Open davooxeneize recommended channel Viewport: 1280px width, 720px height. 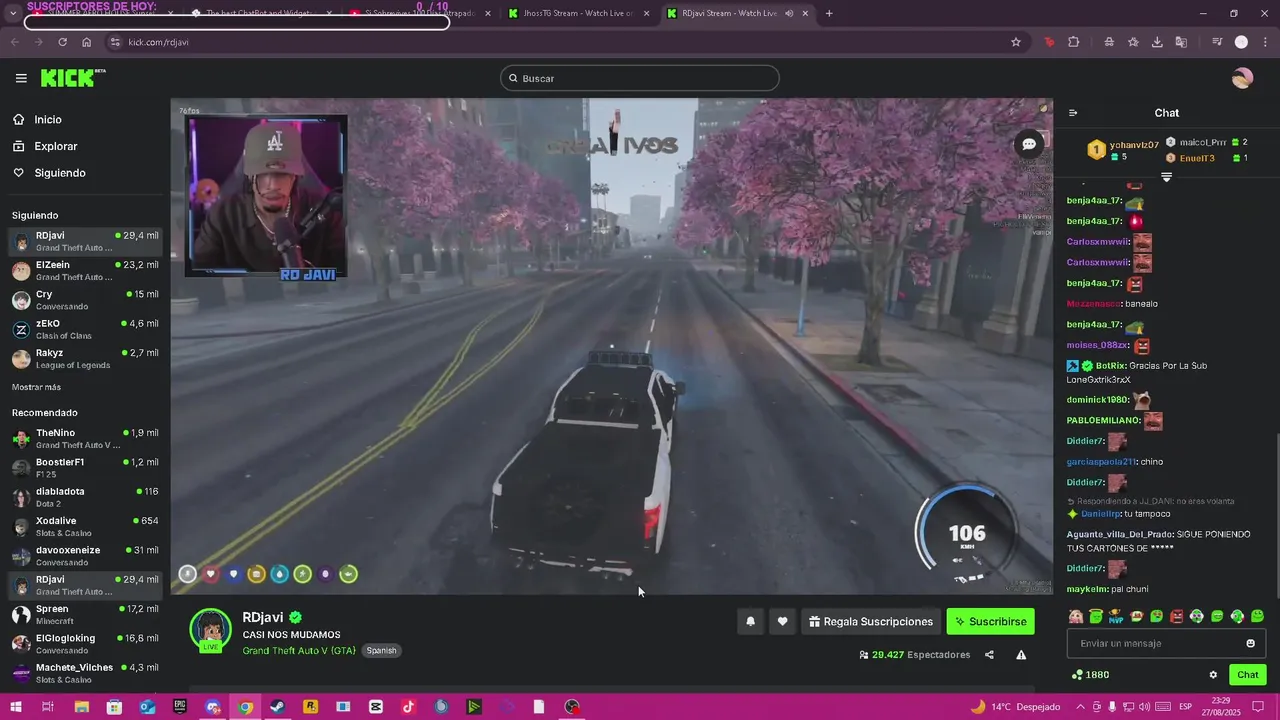coord(85,555)
